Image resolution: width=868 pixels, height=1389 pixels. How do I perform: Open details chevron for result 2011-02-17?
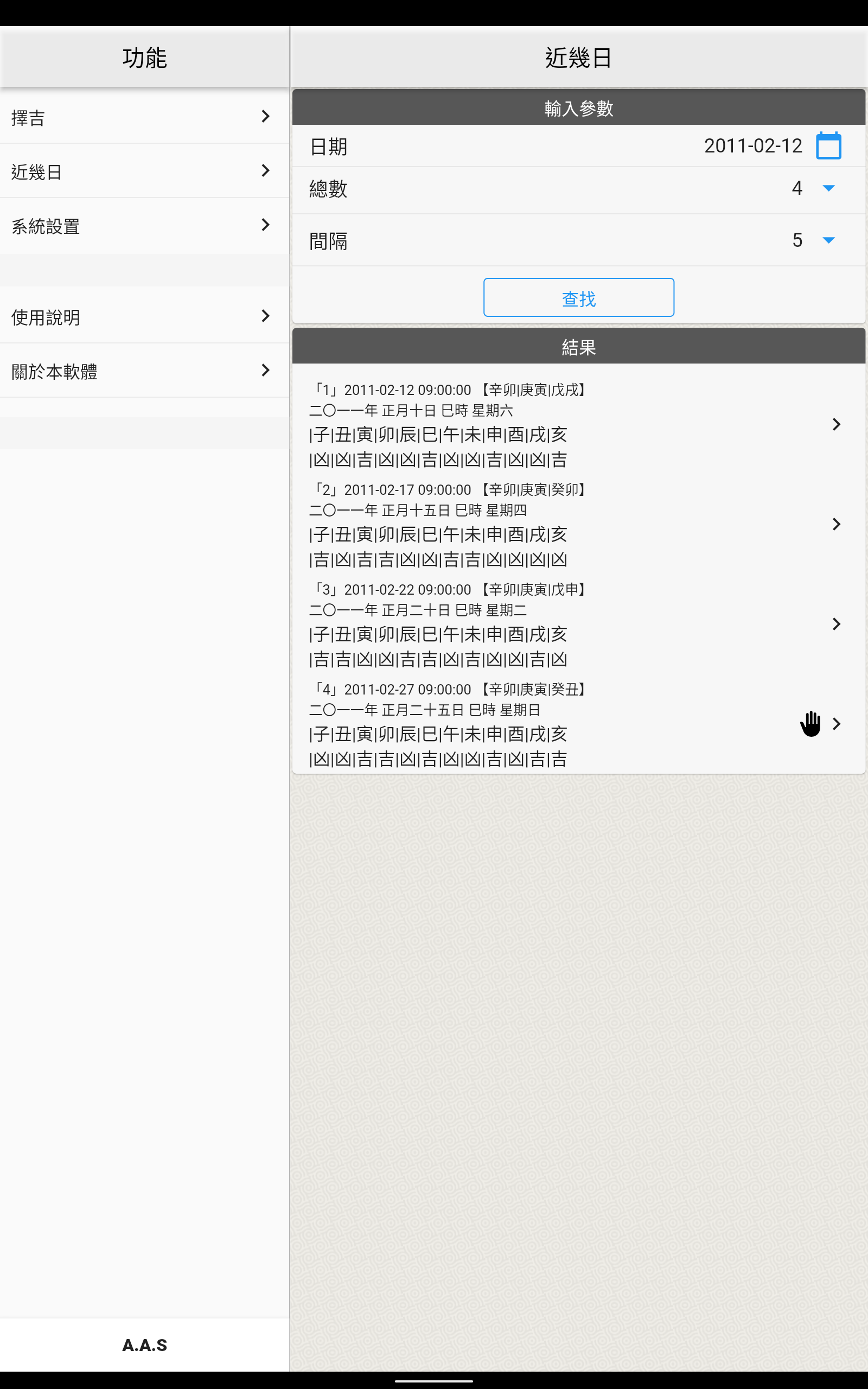837,524
